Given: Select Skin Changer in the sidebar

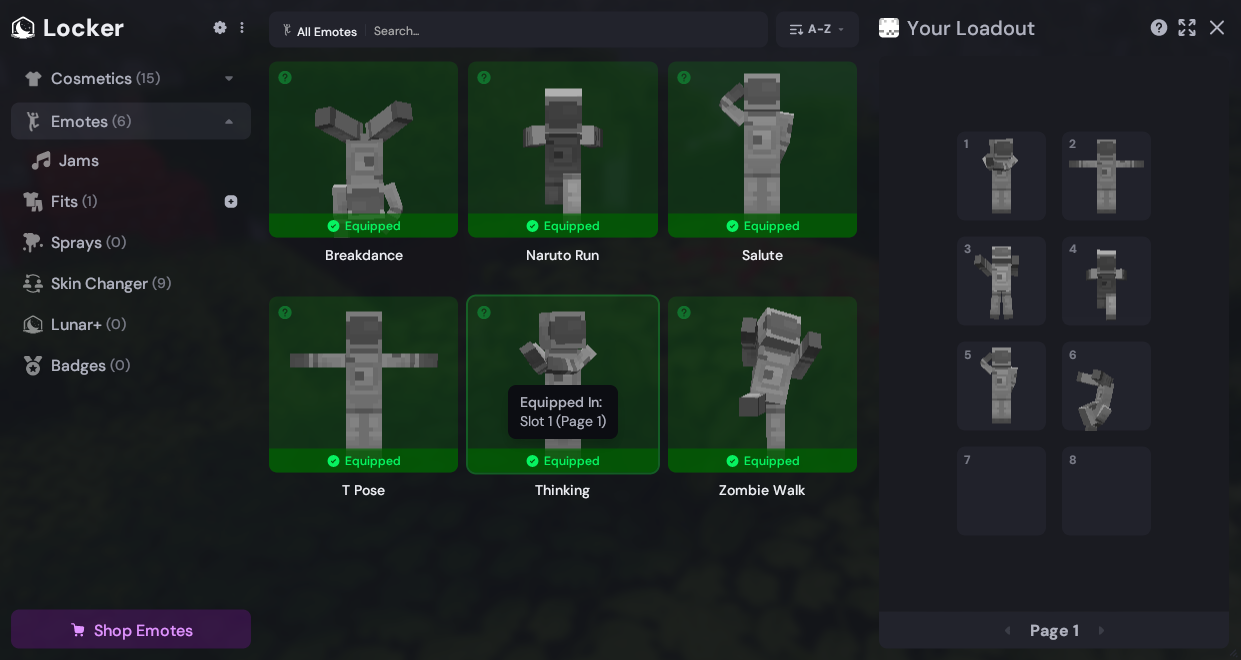Looking at the screenshot, I should pyautogui.click(x=131, y=284).
